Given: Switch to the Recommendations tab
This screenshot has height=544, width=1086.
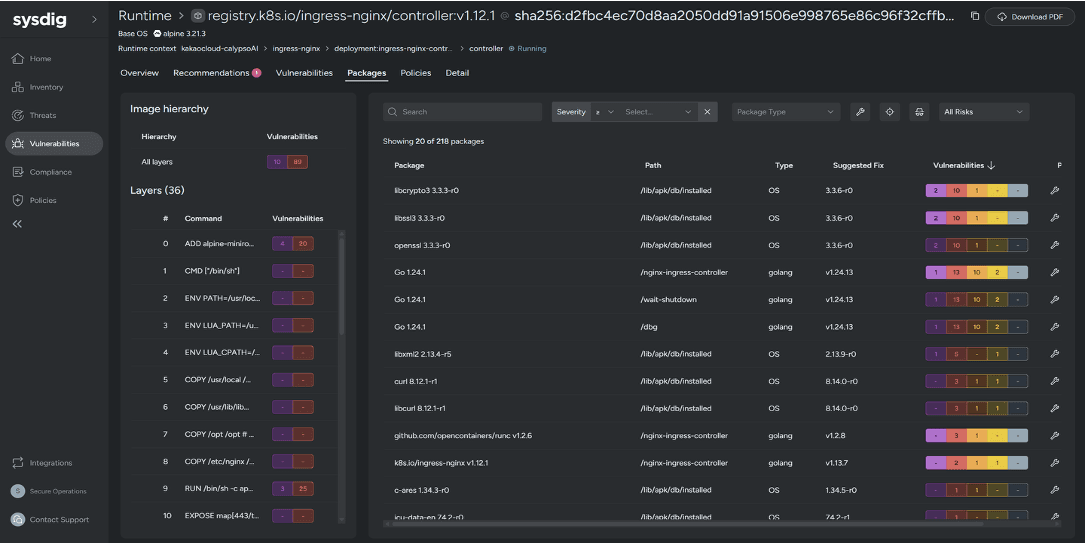Looking at the screenshot, I should pos(217,73).
